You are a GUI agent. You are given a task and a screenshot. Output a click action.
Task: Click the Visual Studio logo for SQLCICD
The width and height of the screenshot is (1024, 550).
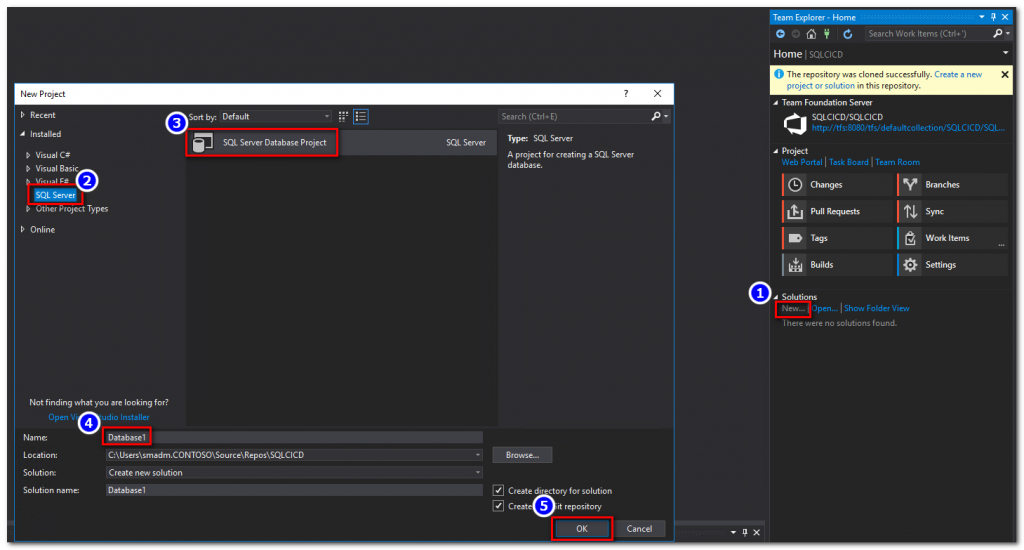pyautogui.click(x=795, y=123)
